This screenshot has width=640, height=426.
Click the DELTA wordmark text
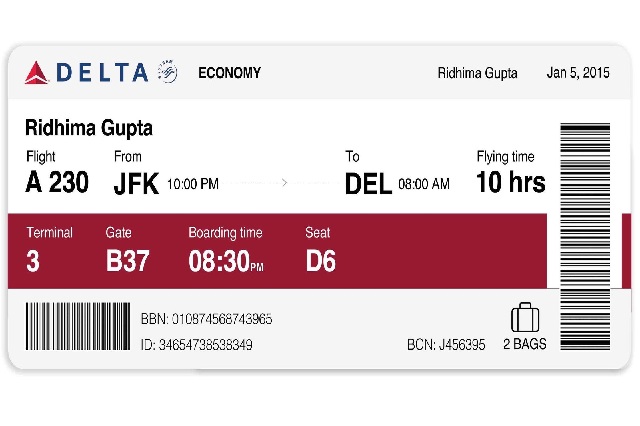click(x=102, y=73)
